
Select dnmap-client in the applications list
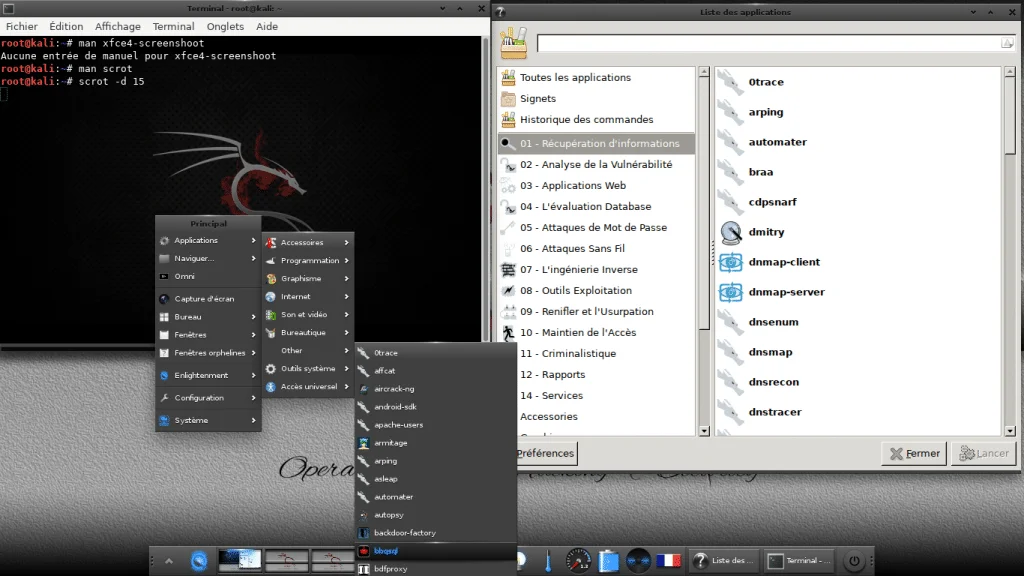pos(858,263)
